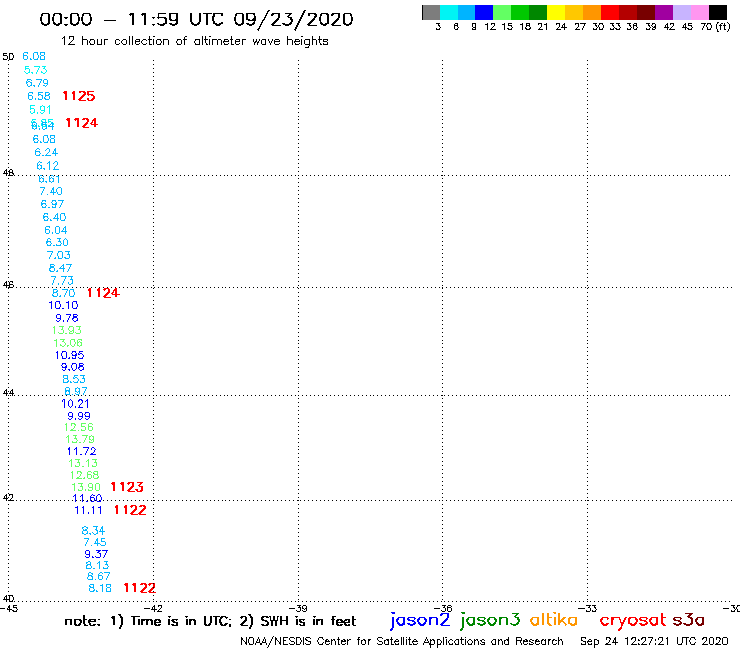Click the s3a satellite legend label
The height and width of the screenshot is (650, 740).
click(x=689, y=620)
